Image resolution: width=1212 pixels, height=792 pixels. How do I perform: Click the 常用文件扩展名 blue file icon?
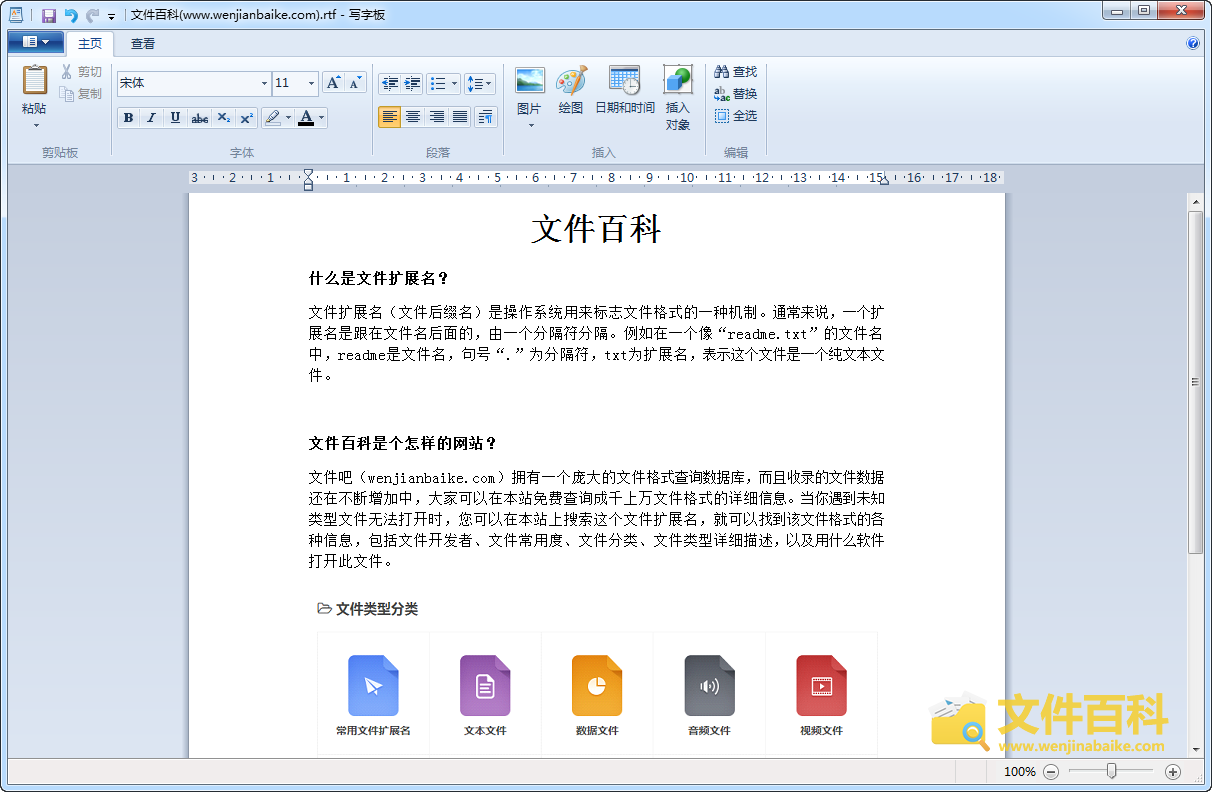click(373, 686)
